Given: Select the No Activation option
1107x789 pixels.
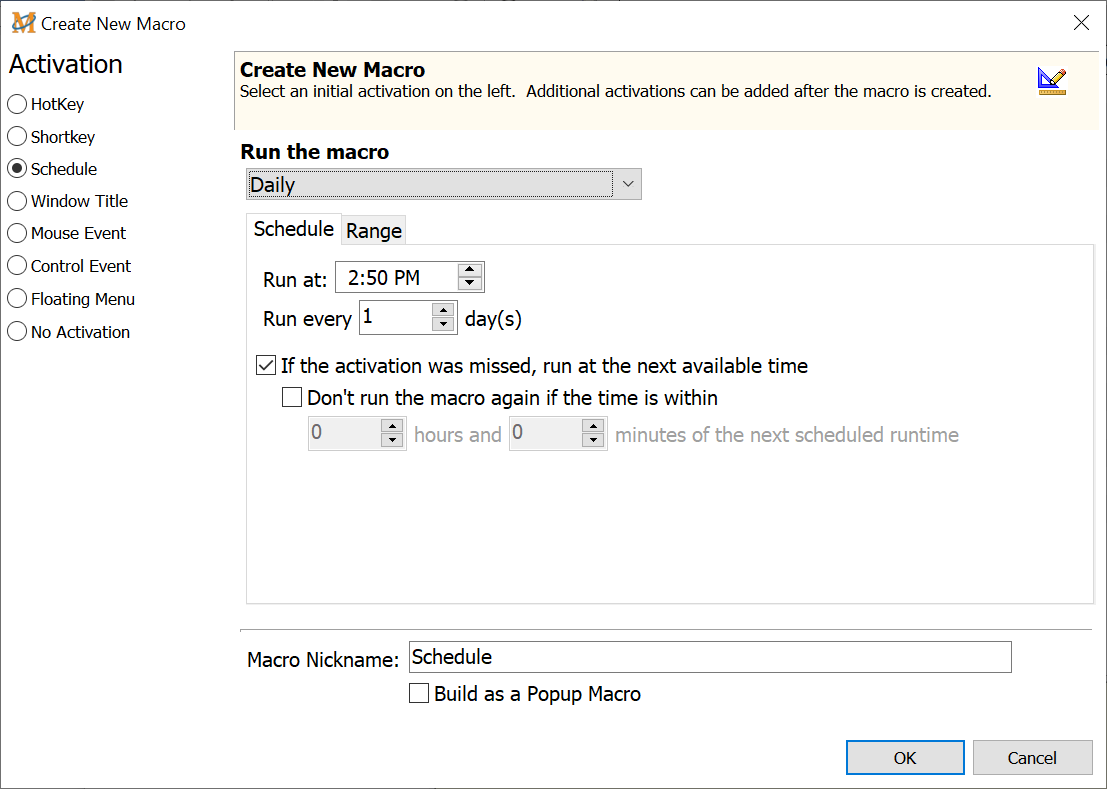Looking at the screenshot, I should tap(17, 332).
